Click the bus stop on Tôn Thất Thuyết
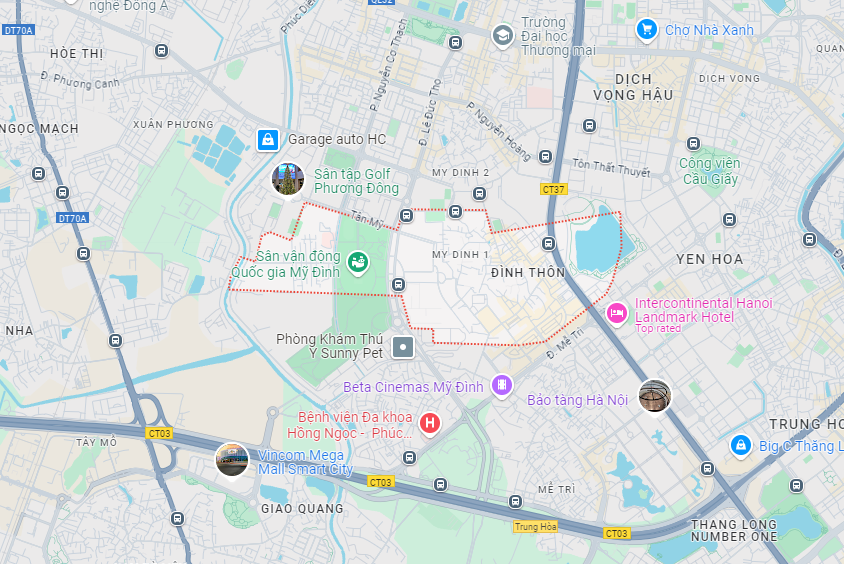This screenshot has width=844, height=564. (x=545, y=157)
